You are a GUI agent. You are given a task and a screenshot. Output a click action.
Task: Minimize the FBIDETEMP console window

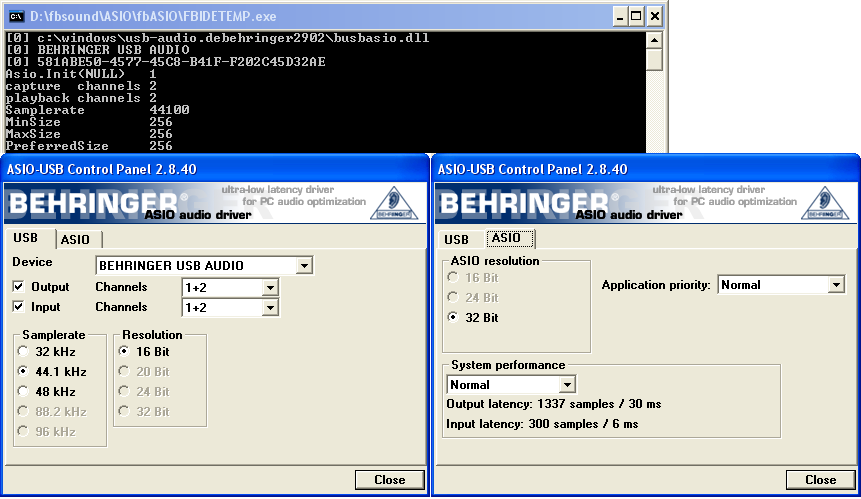pyautogui.click(x=620, y=16)
